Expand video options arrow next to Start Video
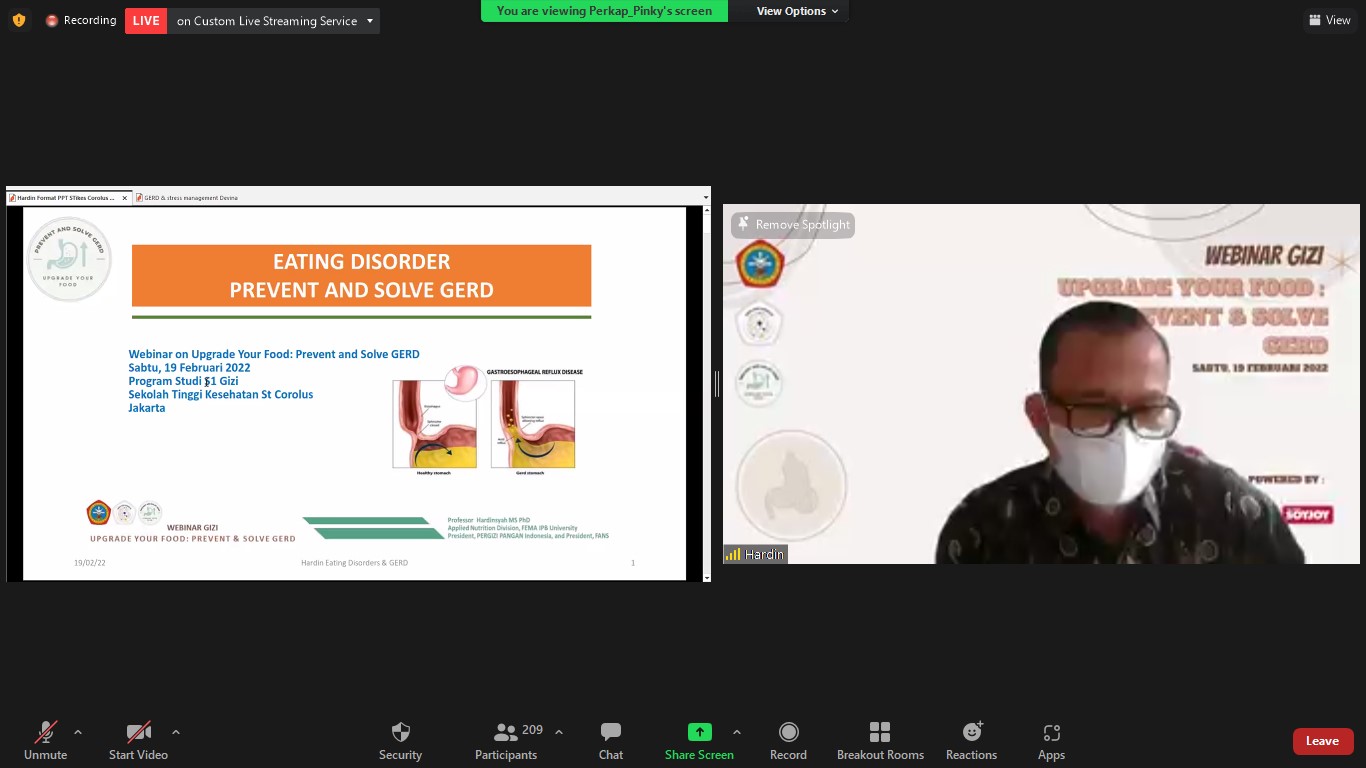The width and height of the screenshot is (1366, 768). (176, 732)
